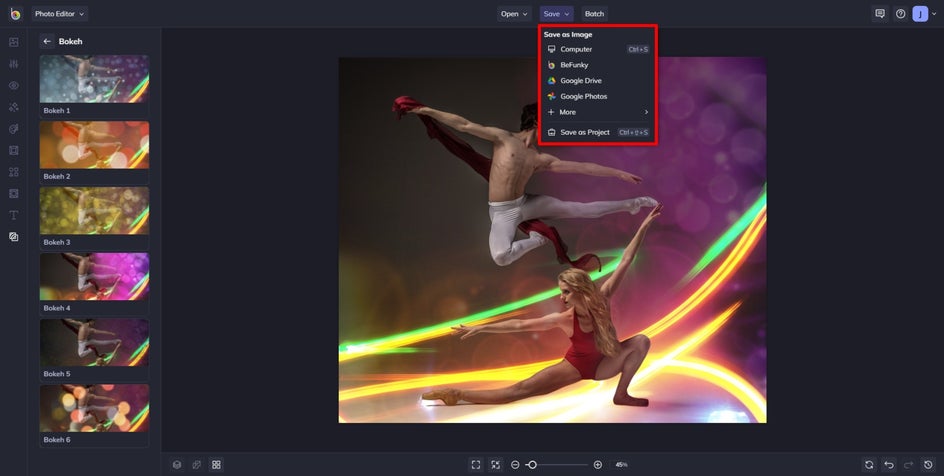The image size is (944, 476).
Task: Open the Effects sparkle icon
Action: [x=13, y=107]
